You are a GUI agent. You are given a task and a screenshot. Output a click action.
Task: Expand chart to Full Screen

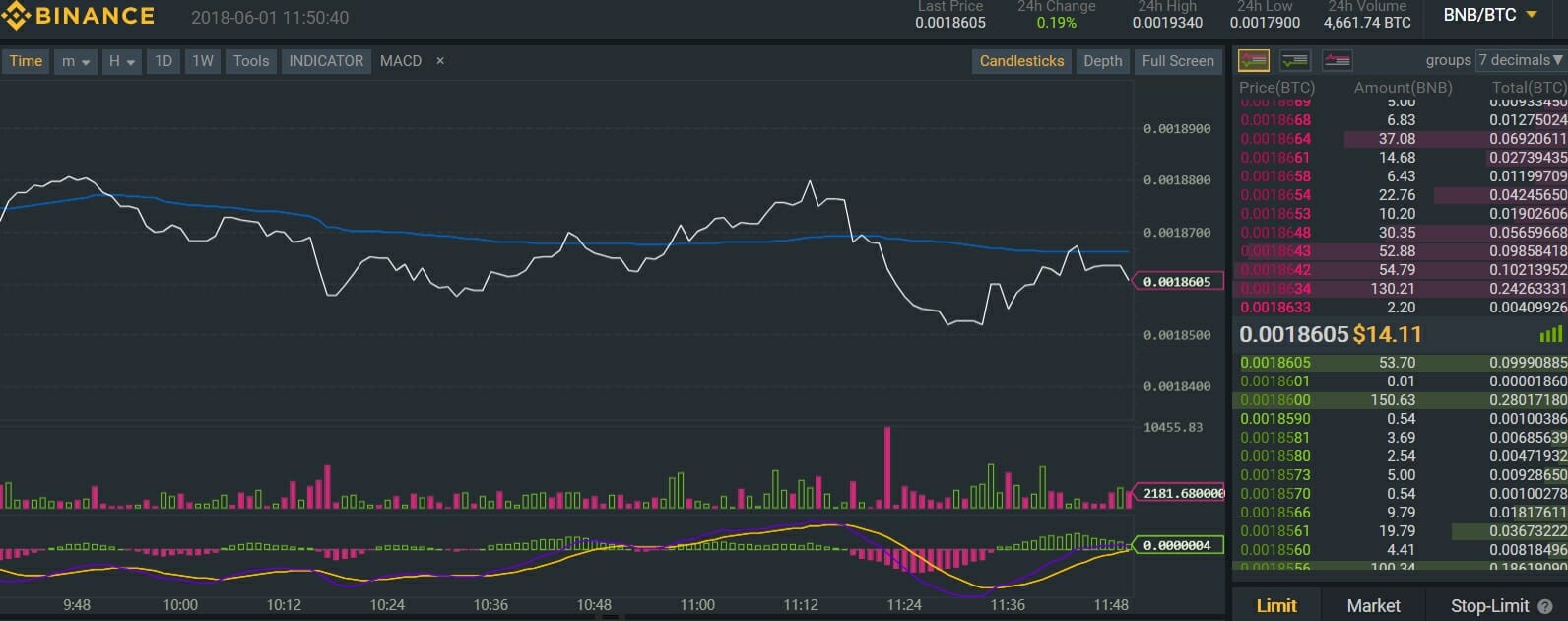pyautogui.click(x=1178, y=61)
